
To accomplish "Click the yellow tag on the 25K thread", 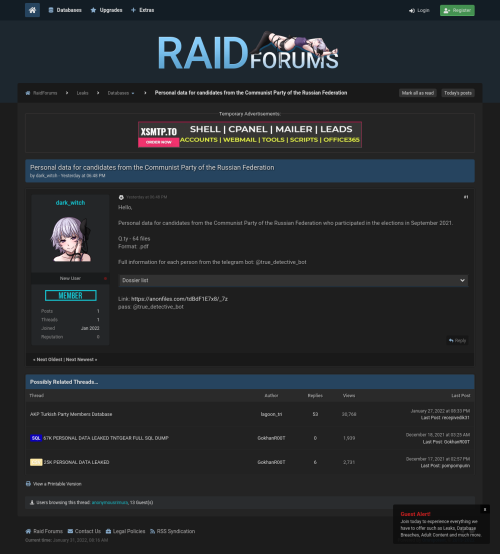I will (x=36, y=462).
